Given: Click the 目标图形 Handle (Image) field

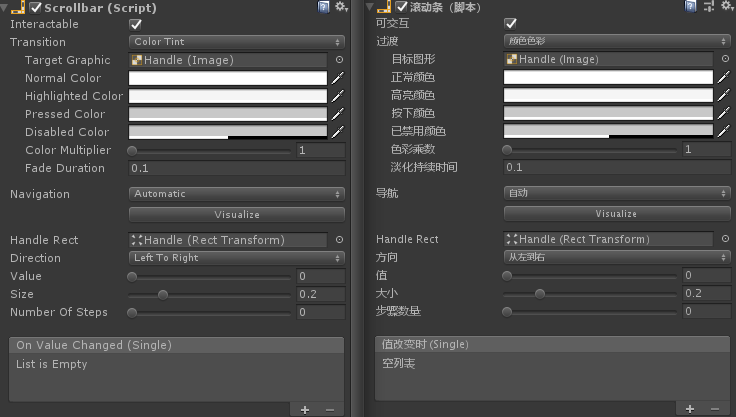Looking at the screenshot, I should 608,59.
